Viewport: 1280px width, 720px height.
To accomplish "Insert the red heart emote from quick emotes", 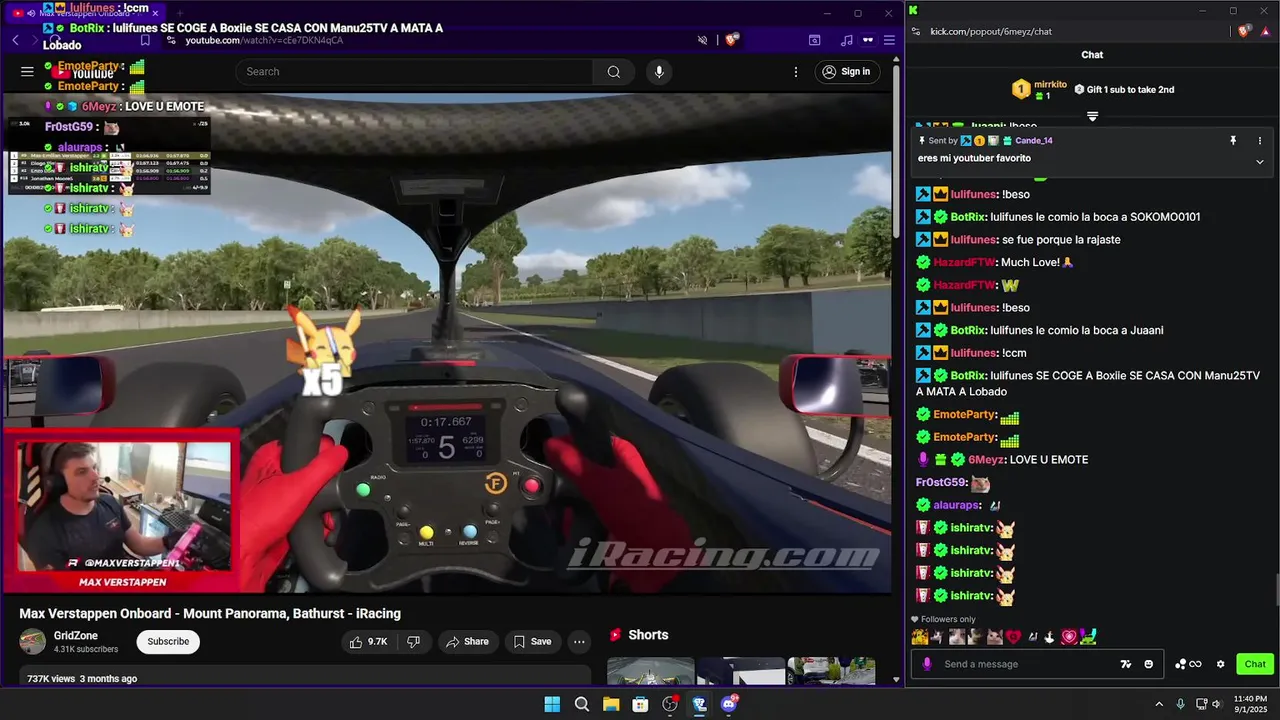I will [x=1013, y=636].
